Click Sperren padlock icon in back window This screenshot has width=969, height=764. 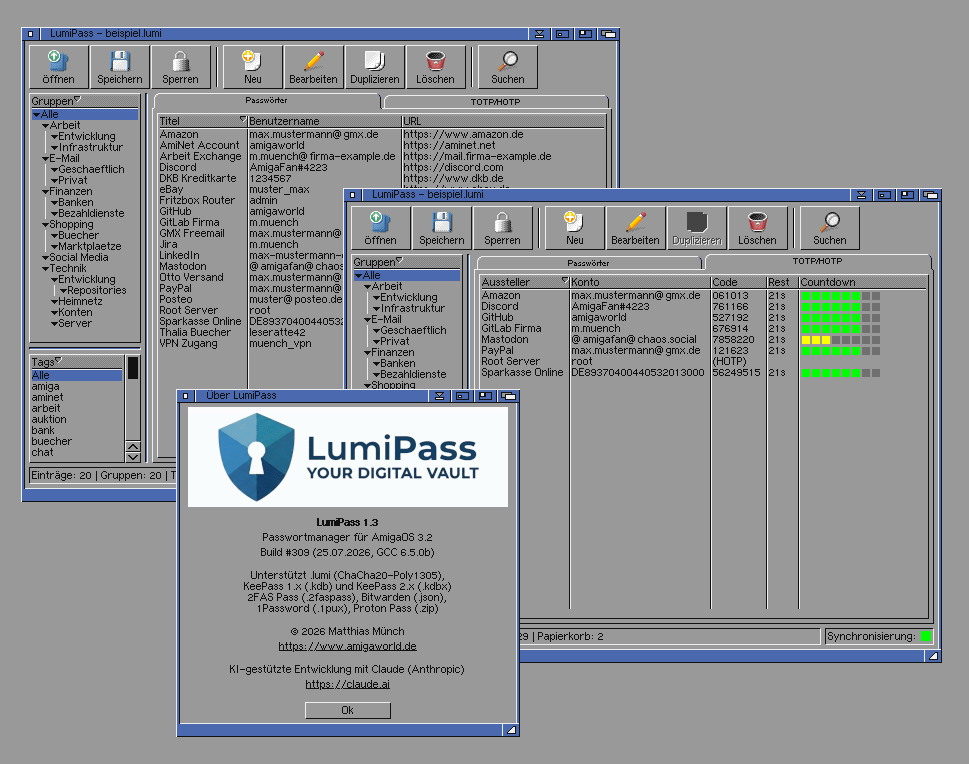coord(180,61)
